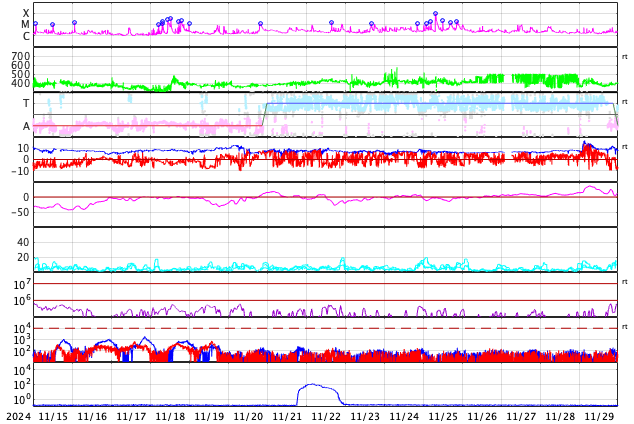Click the 11/22 date label
Viewport: 634px width, 424px height.
point(326,417)
